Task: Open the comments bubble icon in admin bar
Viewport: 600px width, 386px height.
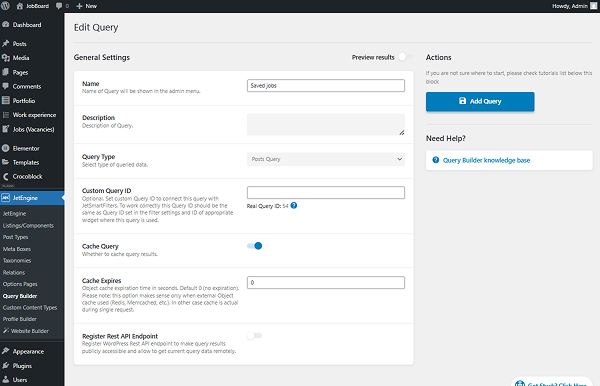Action: (59, 6)
